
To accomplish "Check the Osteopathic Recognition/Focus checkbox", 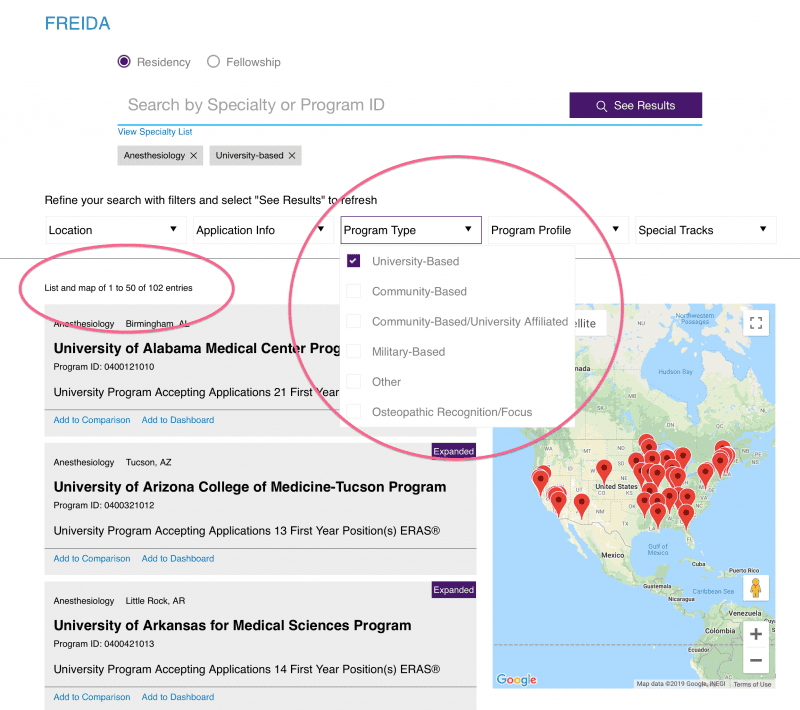I will [x=354, y=412].
